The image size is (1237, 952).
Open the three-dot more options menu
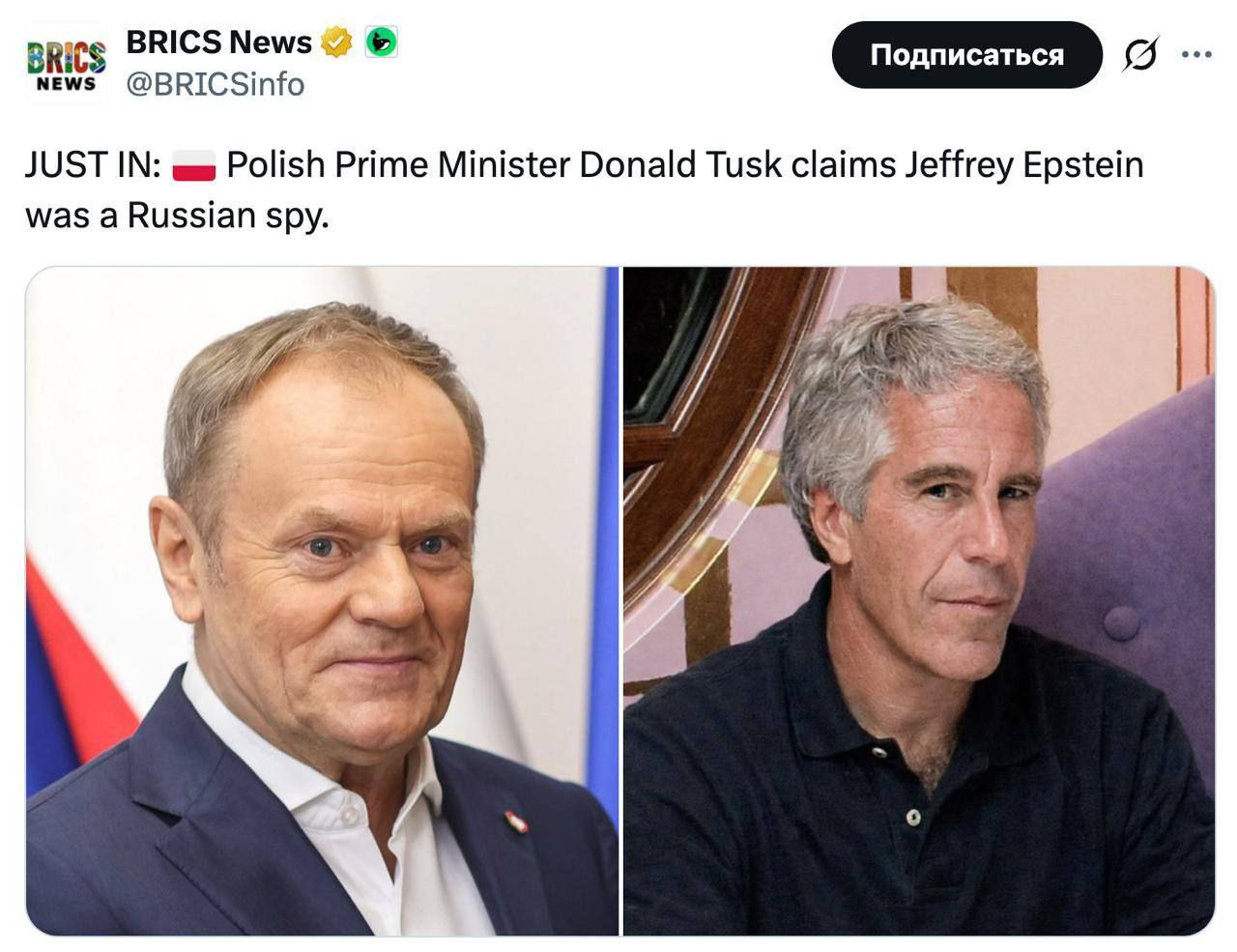[1196, 55]
